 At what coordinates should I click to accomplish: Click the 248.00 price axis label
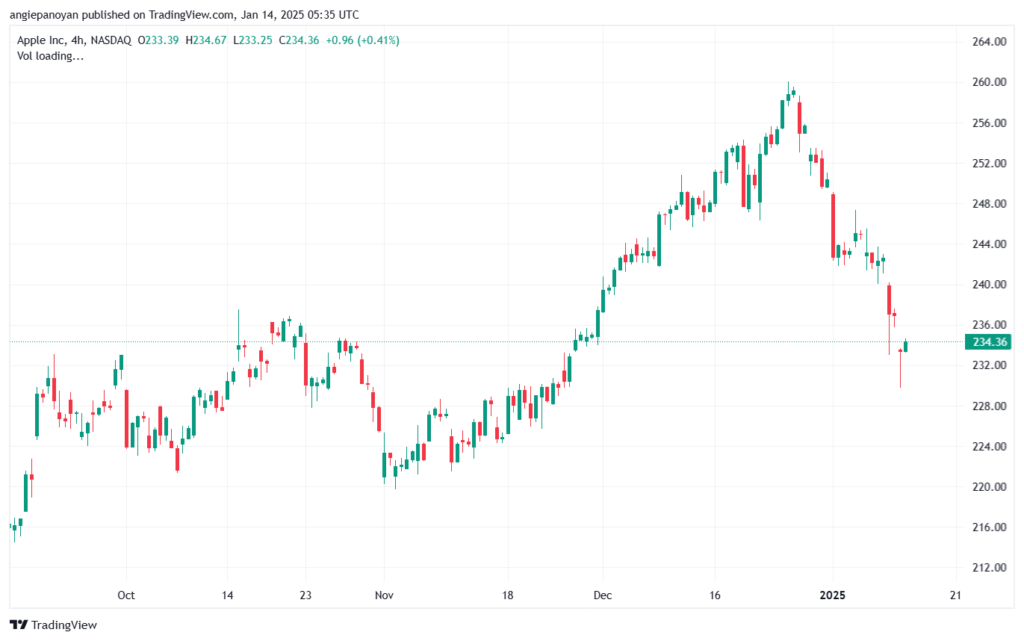989,204
